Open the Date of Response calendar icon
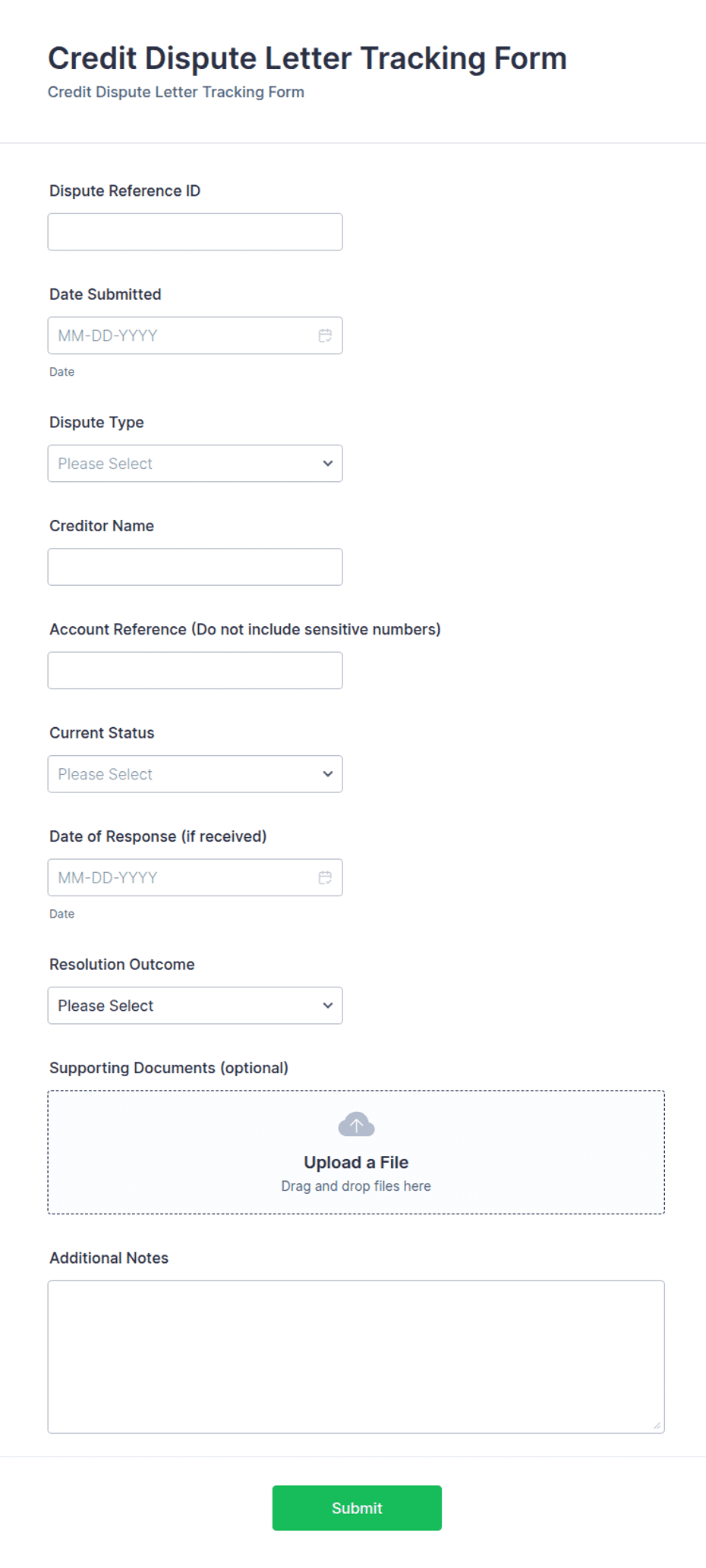 click(x=325, y=877)
